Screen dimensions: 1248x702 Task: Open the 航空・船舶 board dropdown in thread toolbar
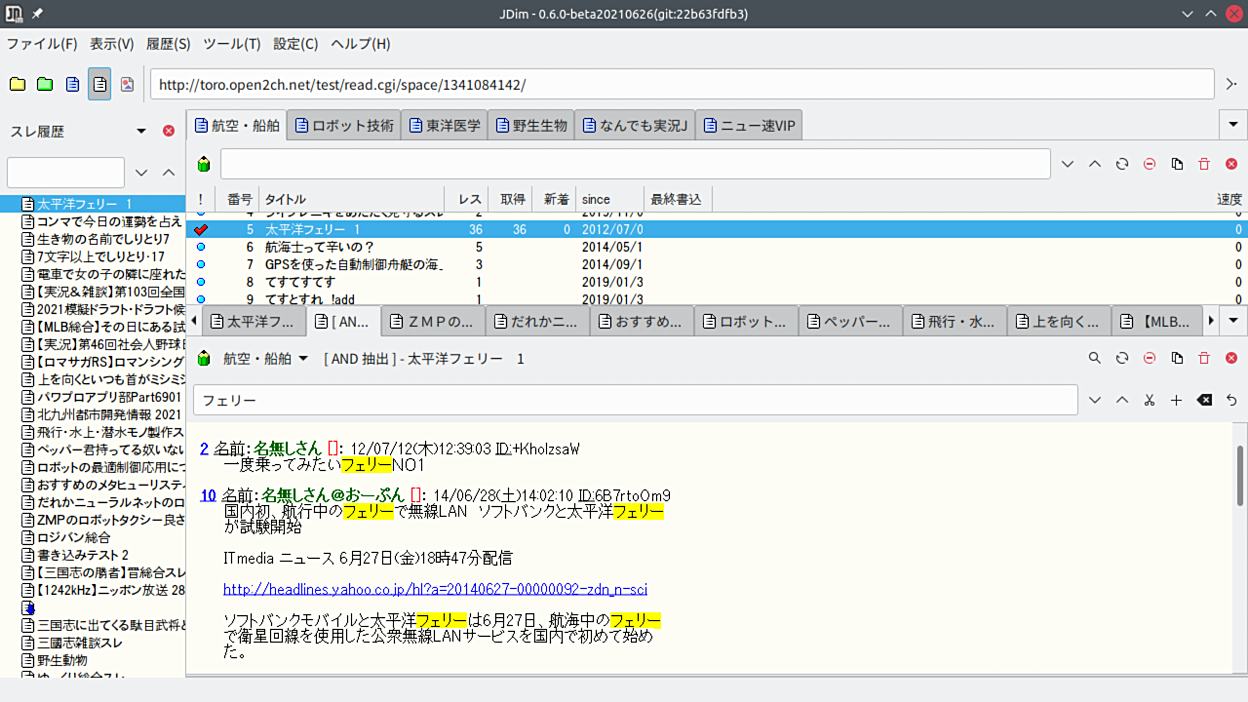click(x=303, y=358)
